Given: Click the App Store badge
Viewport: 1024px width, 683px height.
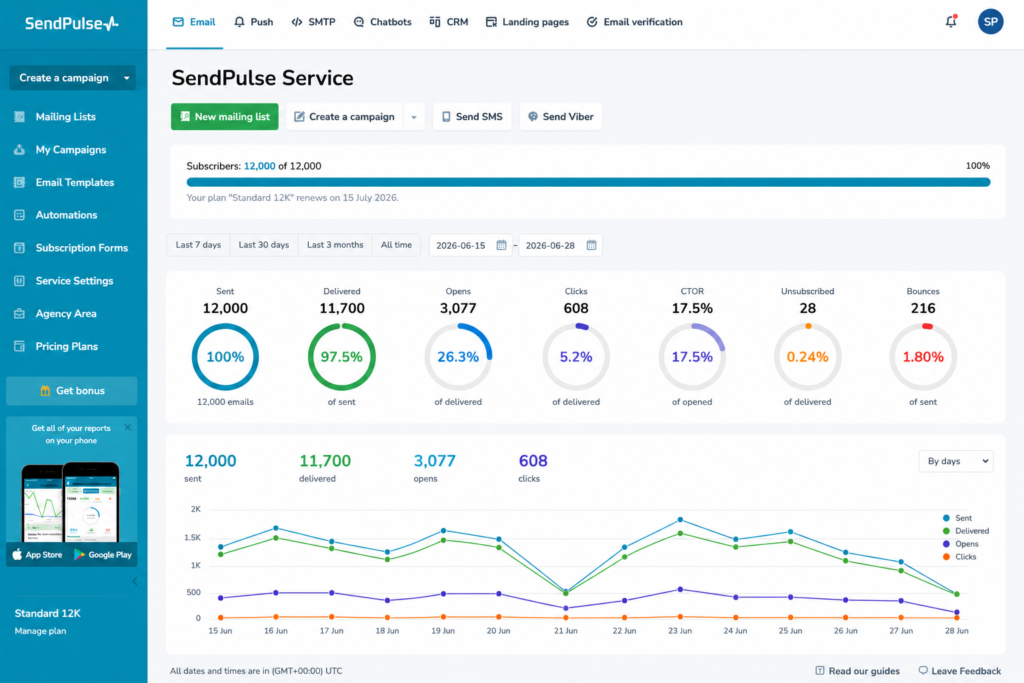Looking at the screenshot, I should (x=38, y=554).
